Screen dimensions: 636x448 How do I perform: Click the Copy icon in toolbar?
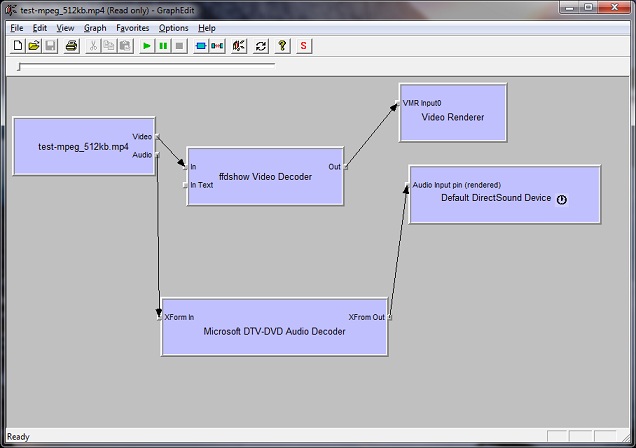[109, 46]
